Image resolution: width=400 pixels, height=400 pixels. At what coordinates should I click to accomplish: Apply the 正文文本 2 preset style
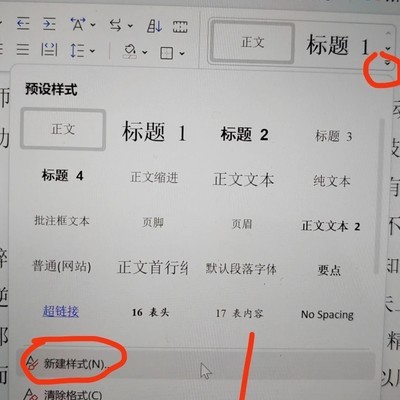pyautogui.click(x=331, y=226)
